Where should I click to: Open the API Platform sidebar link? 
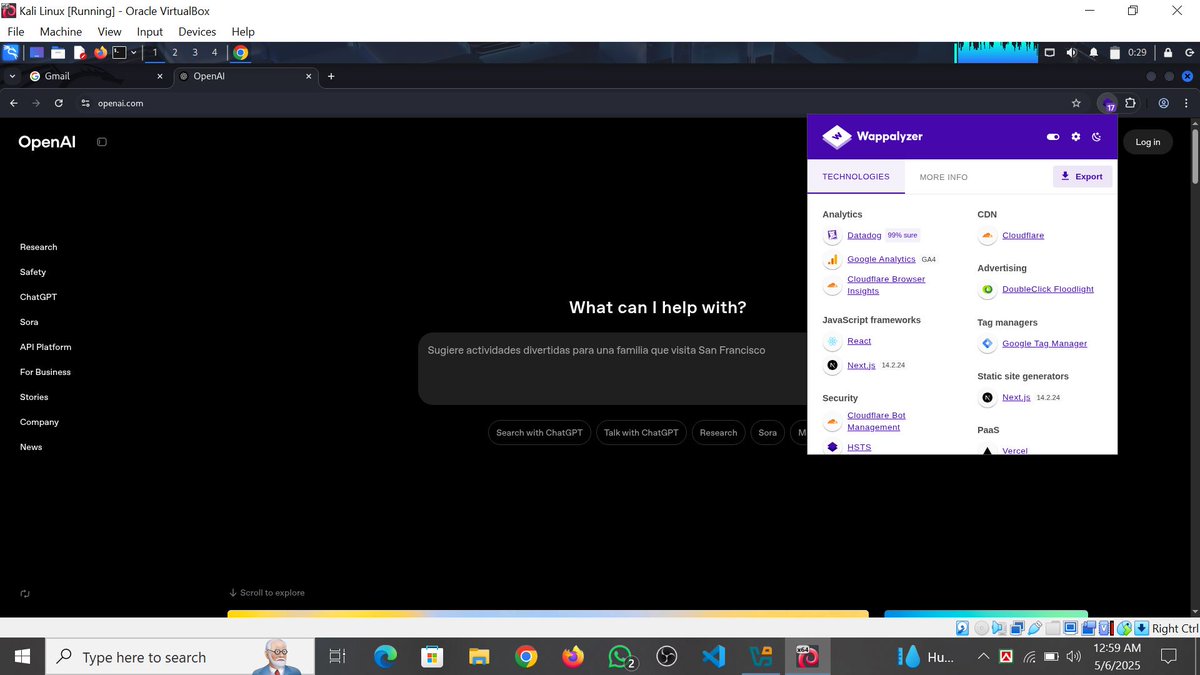pos(45,347)
